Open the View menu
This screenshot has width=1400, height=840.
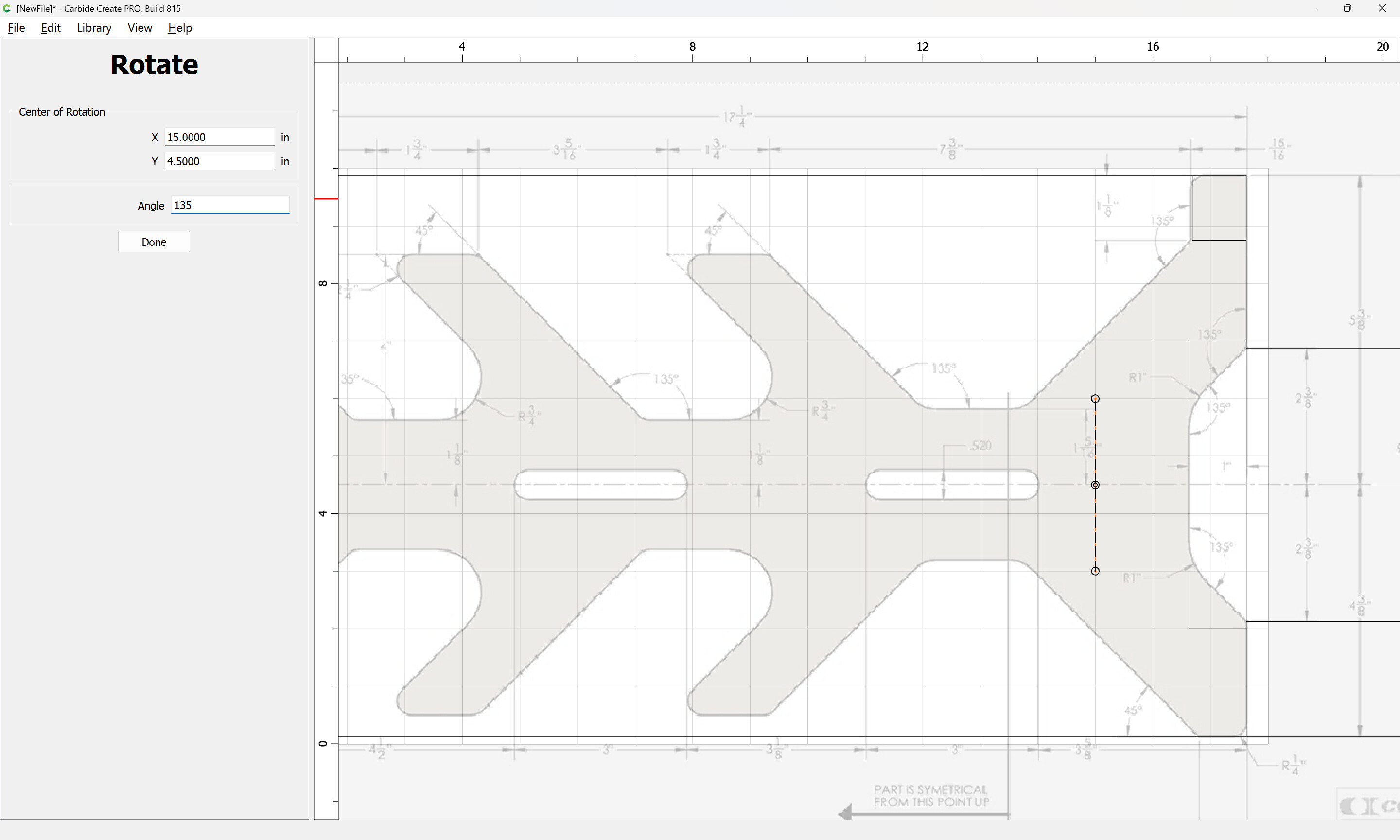pyautogui.click(x=140, y=28)
